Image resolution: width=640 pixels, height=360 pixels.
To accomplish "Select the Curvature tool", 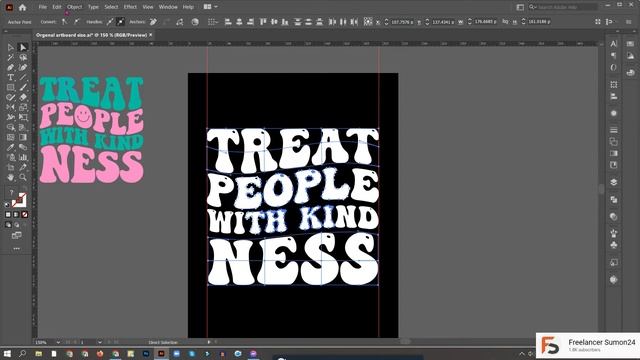I will click(x=23, y=67).
